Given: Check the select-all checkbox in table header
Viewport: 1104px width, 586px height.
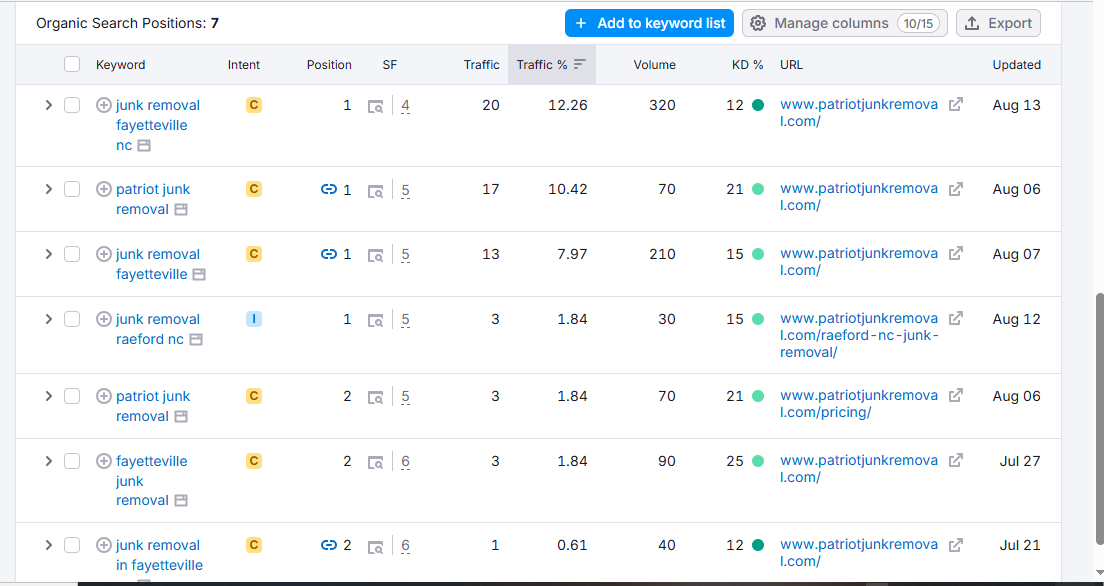Looking at the screenshot, I should pos(72,65).
